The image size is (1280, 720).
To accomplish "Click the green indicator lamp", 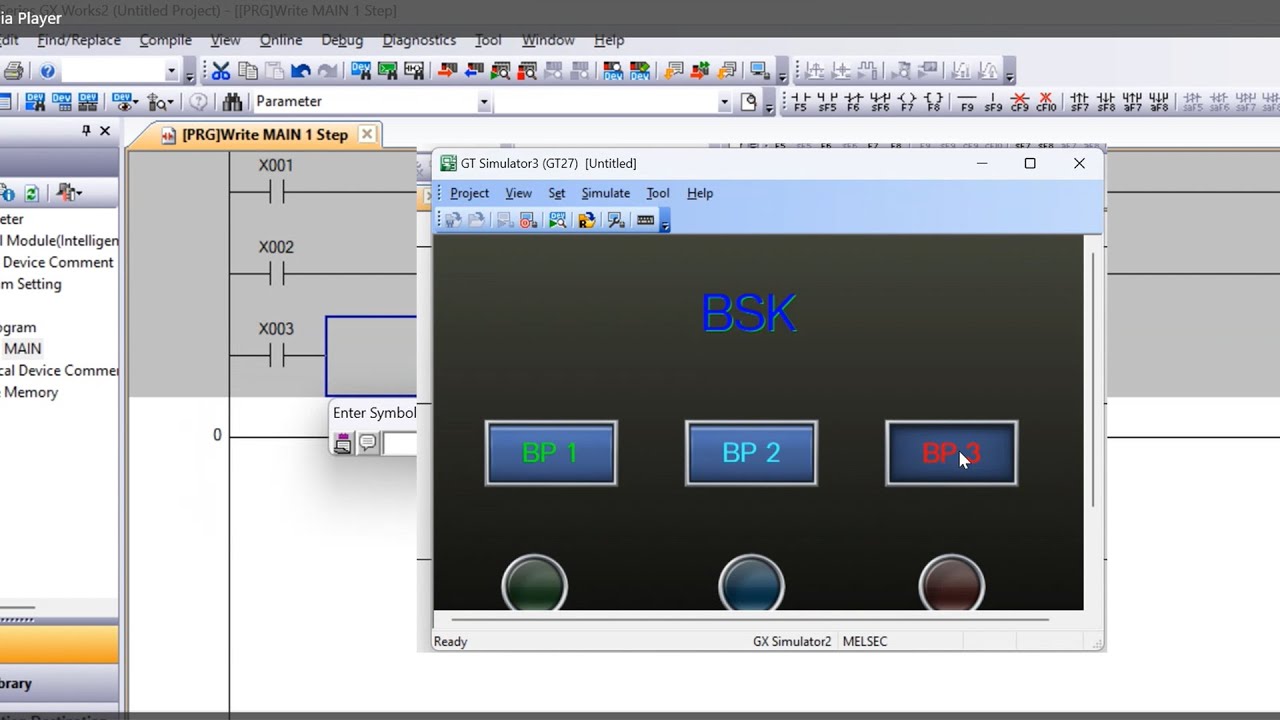I will 534,584.
